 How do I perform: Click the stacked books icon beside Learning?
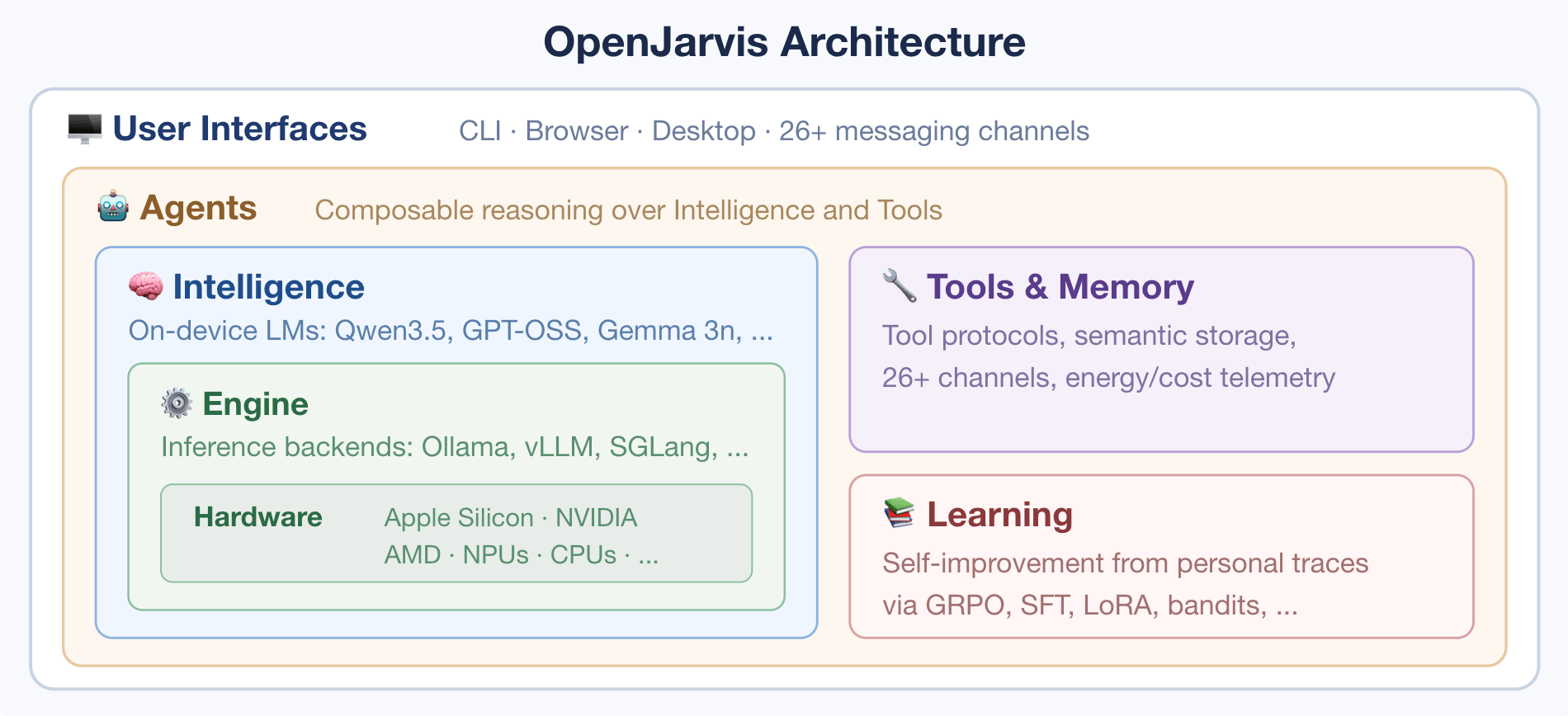point(900,513)
